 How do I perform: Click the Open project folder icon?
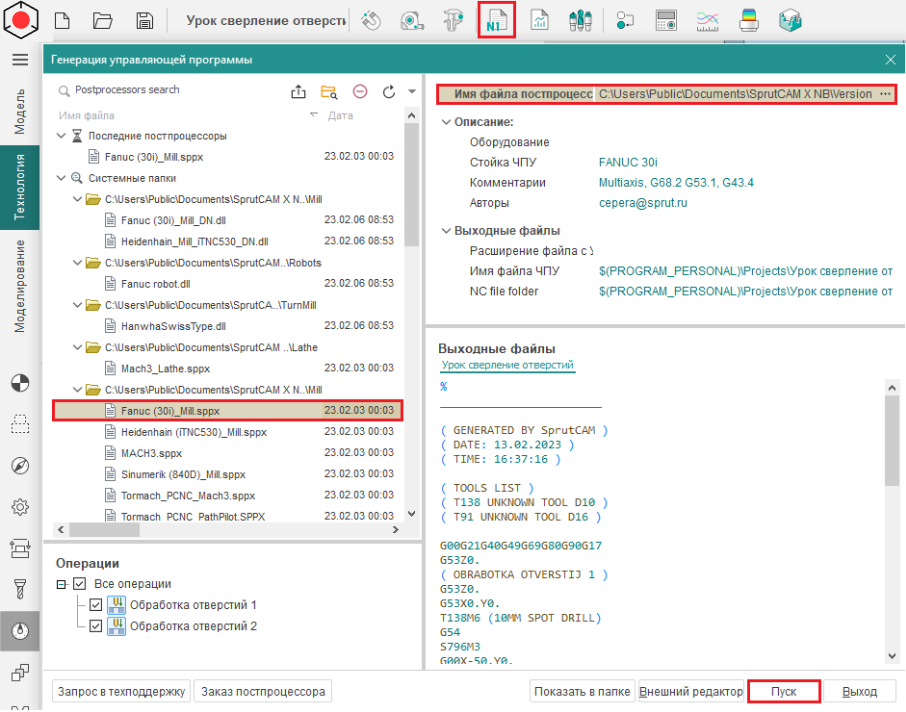click(103, 20)
